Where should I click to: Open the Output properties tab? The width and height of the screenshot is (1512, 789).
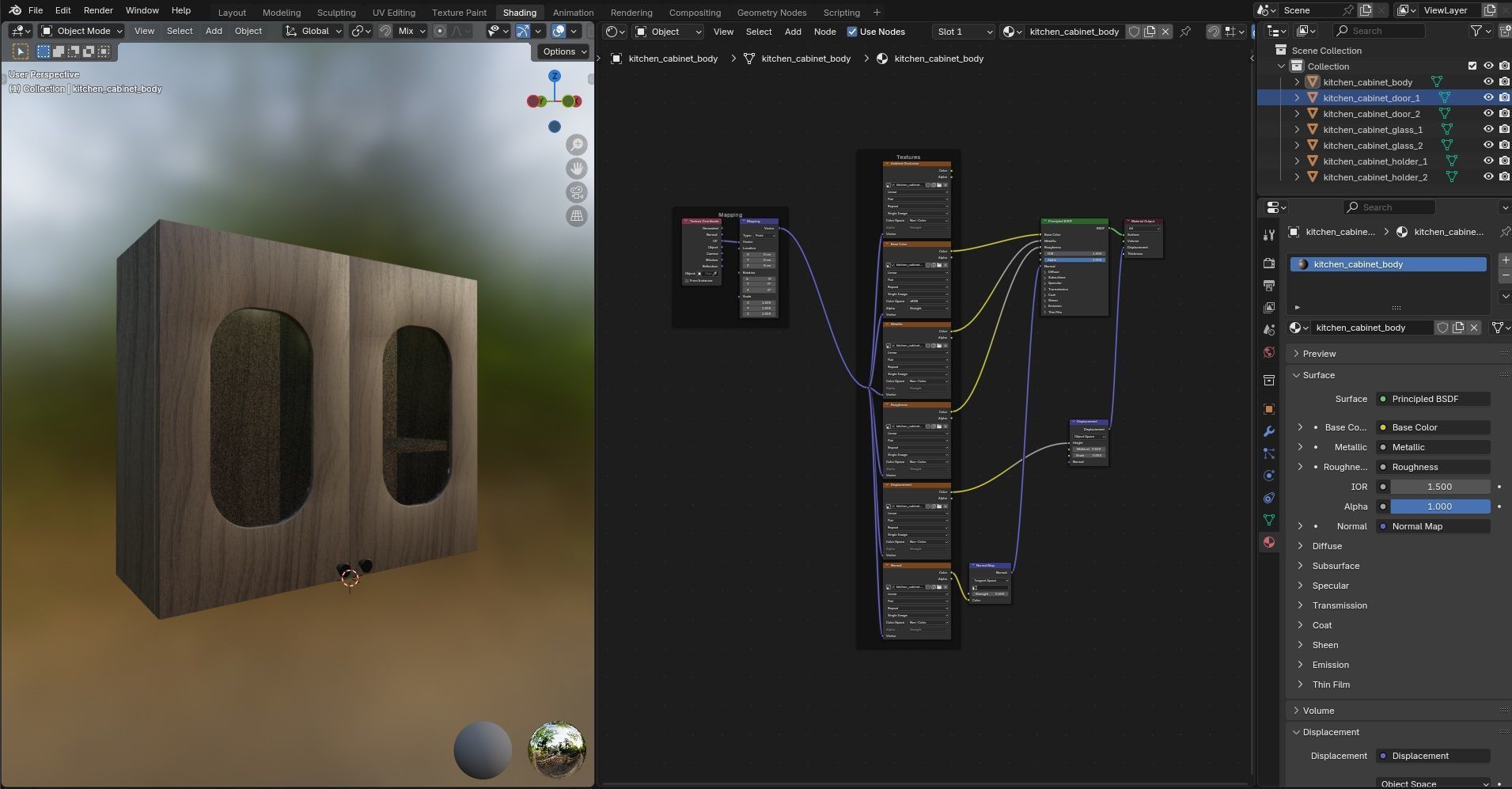(x=1269, y=285)
